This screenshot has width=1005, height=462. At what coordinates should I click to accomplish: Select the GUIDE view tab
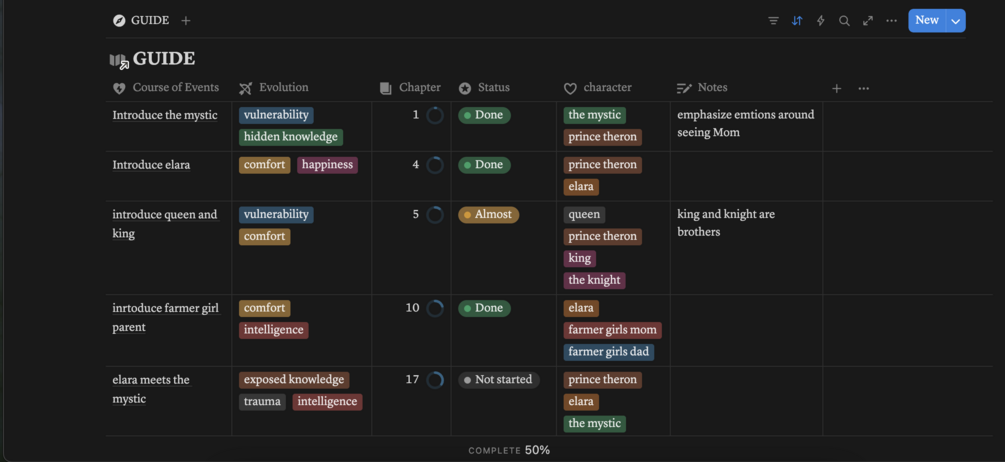(x=141, y=20)
